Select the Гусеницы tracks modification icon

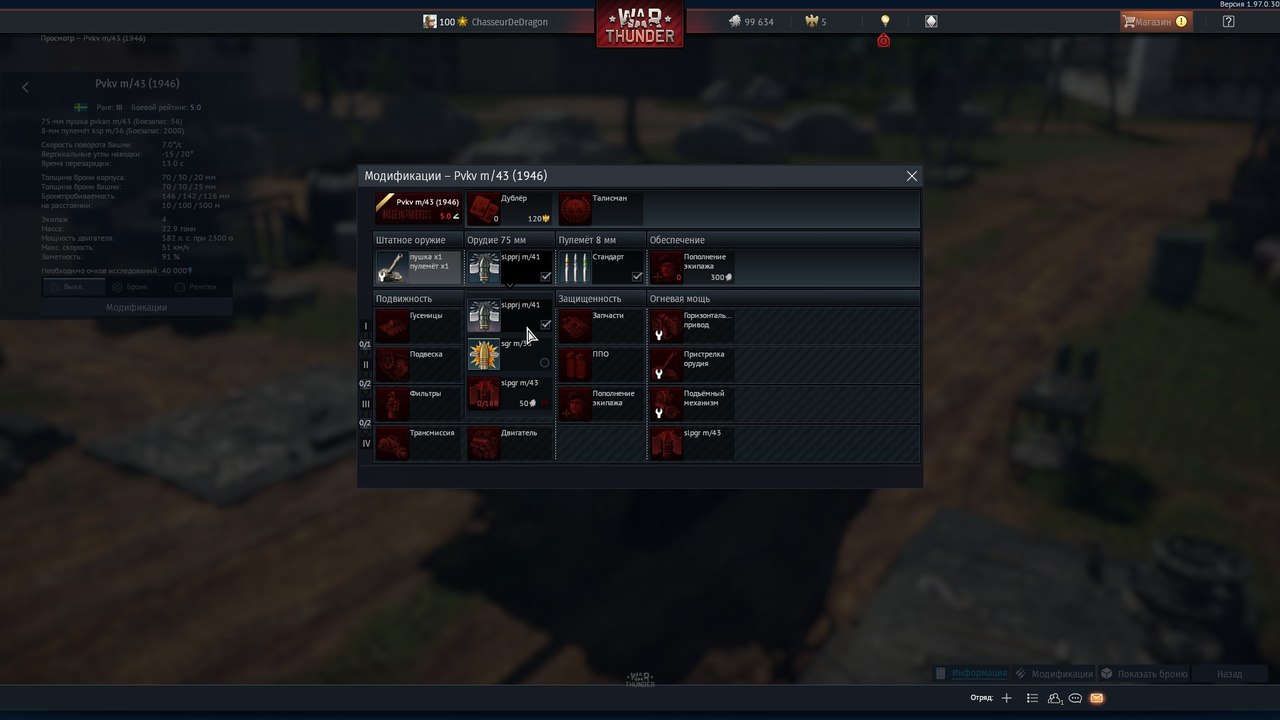pyautogui.click(x=392, y=325)
